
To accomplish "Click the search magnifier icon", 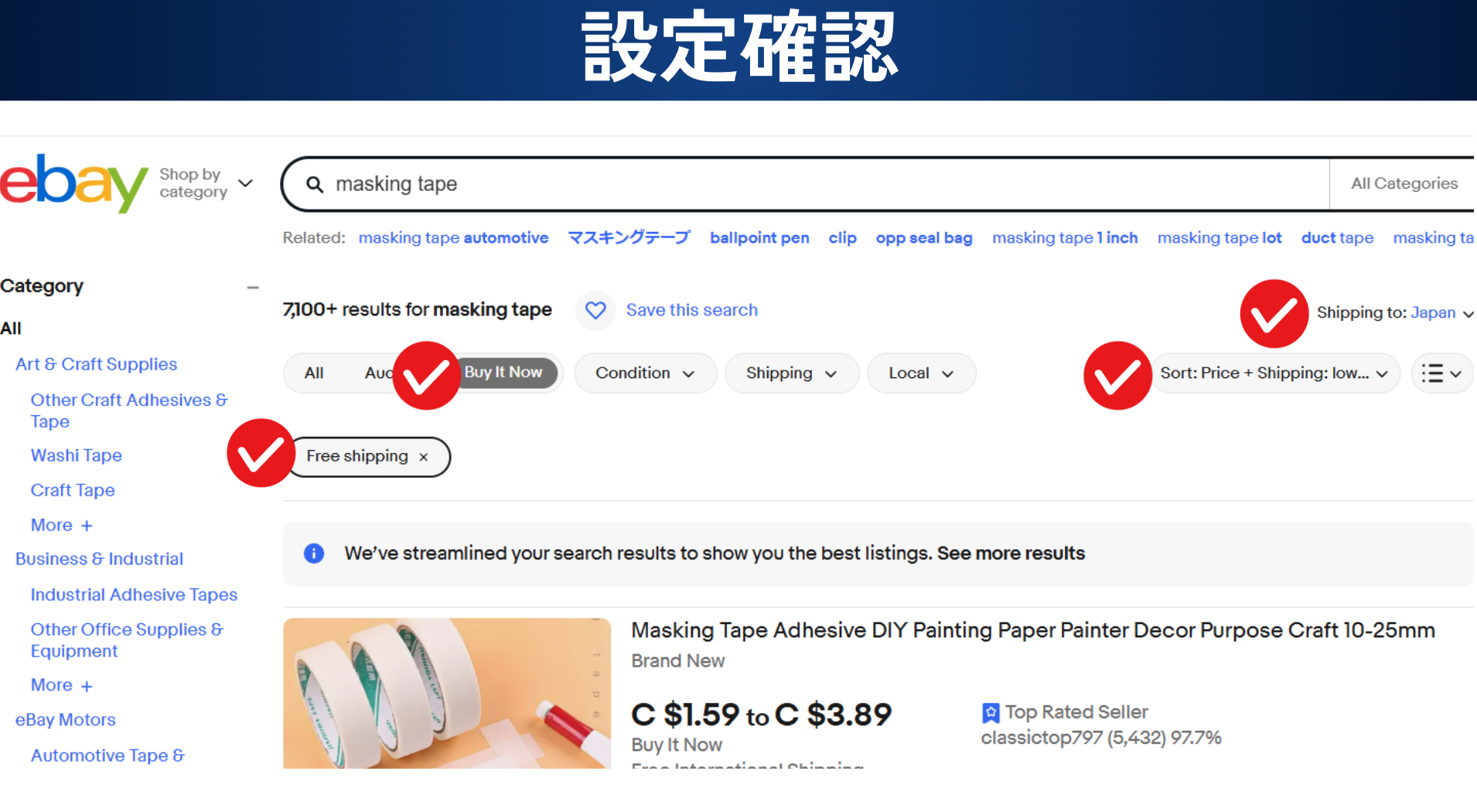I will [315, 184].
